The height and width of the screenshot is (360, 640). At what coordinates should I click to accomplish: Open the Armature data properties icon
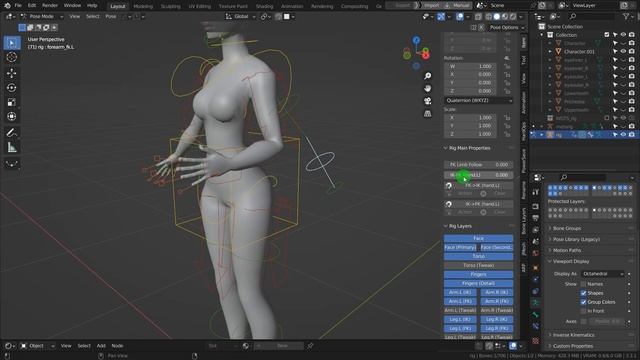pos(536,303)
